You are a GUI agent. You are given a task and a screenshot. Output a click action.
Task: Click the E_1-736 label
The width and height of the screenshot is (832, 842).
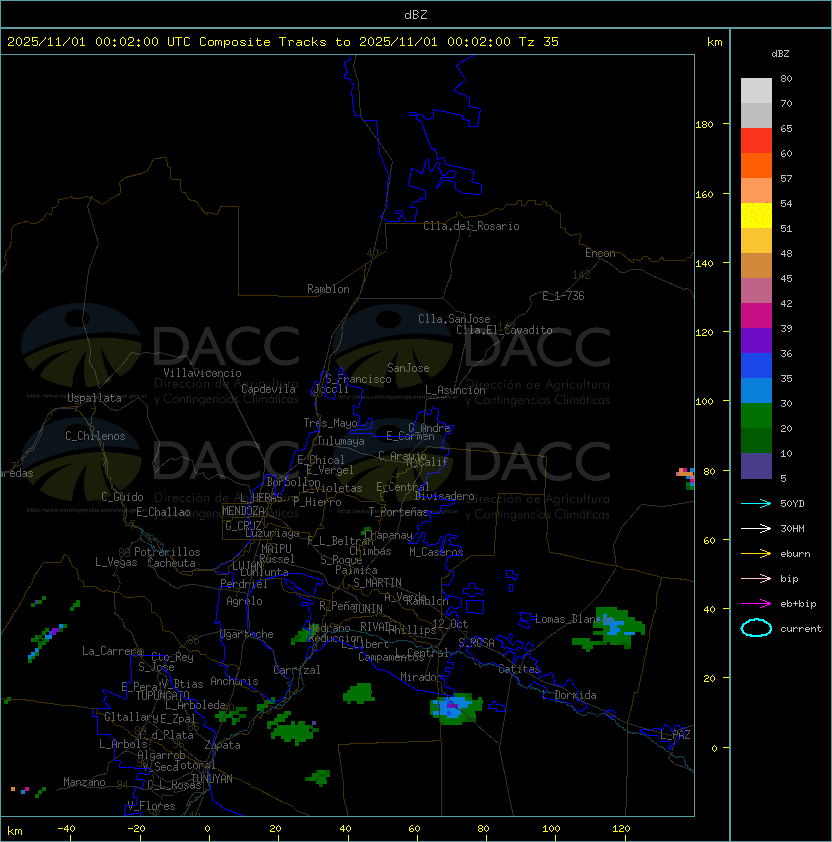(563, 296)
